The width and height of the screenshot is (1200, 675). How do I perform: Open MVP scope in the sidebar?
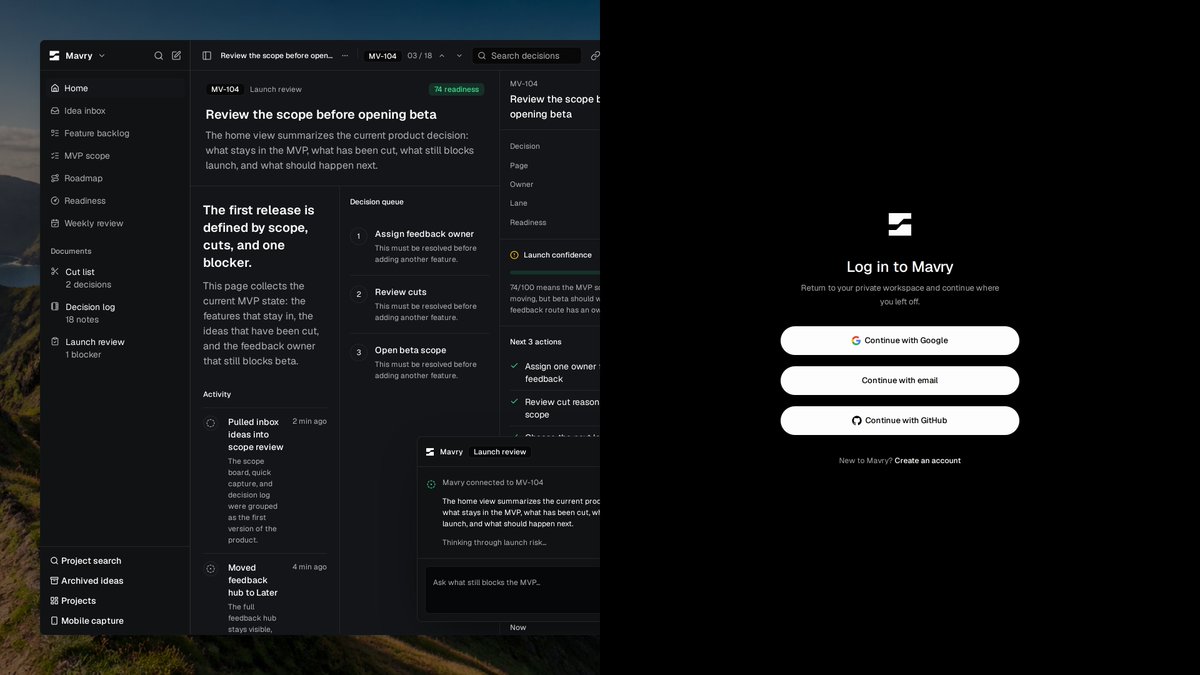tap(115, 156)
